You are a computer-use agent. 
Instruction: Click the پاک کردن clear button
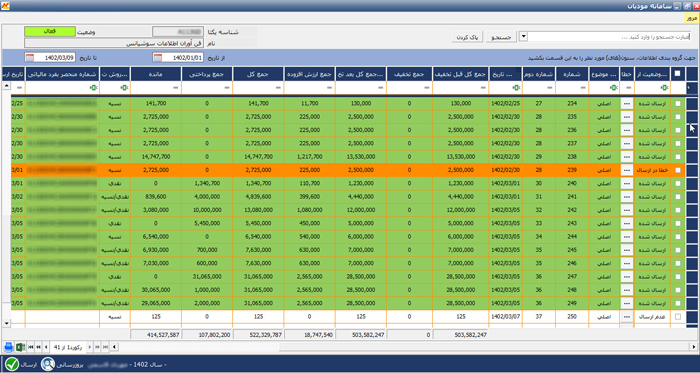tap(467, 37)
